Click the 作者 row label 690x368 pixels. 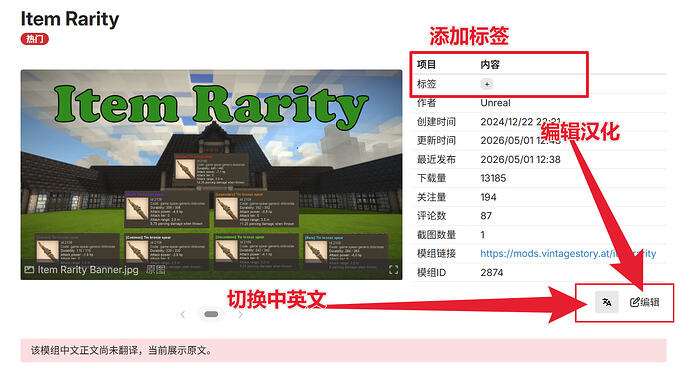pyautogui.click(x=426, y=103)
